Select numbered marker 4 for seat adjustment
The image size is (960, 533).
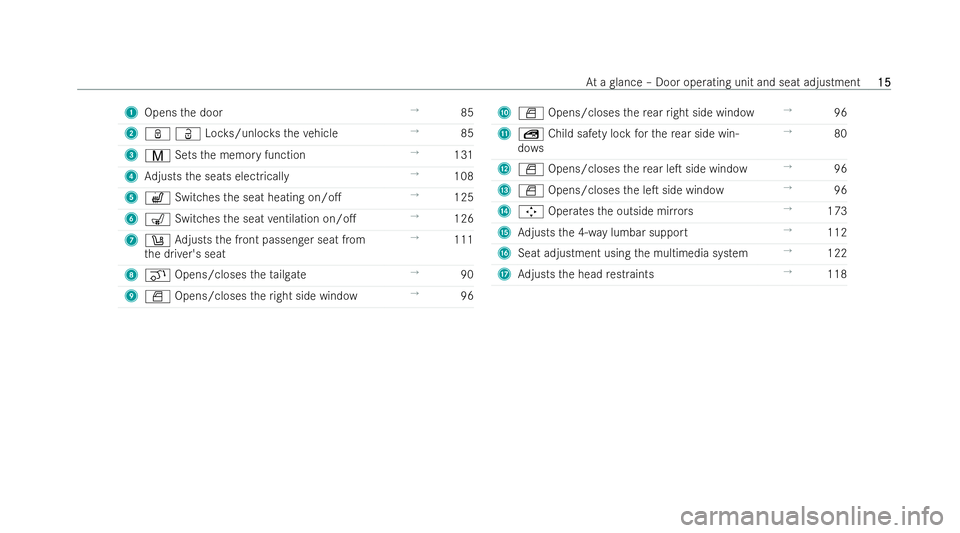(x=131, y=176)
